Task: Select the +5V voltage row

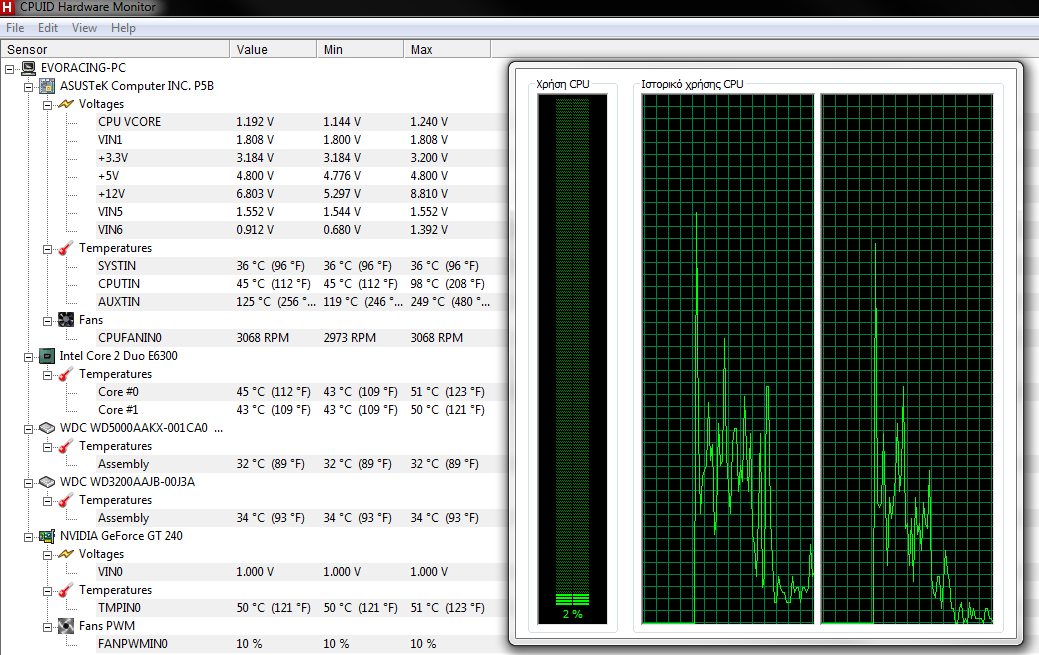Action: (x=301, y=176)
